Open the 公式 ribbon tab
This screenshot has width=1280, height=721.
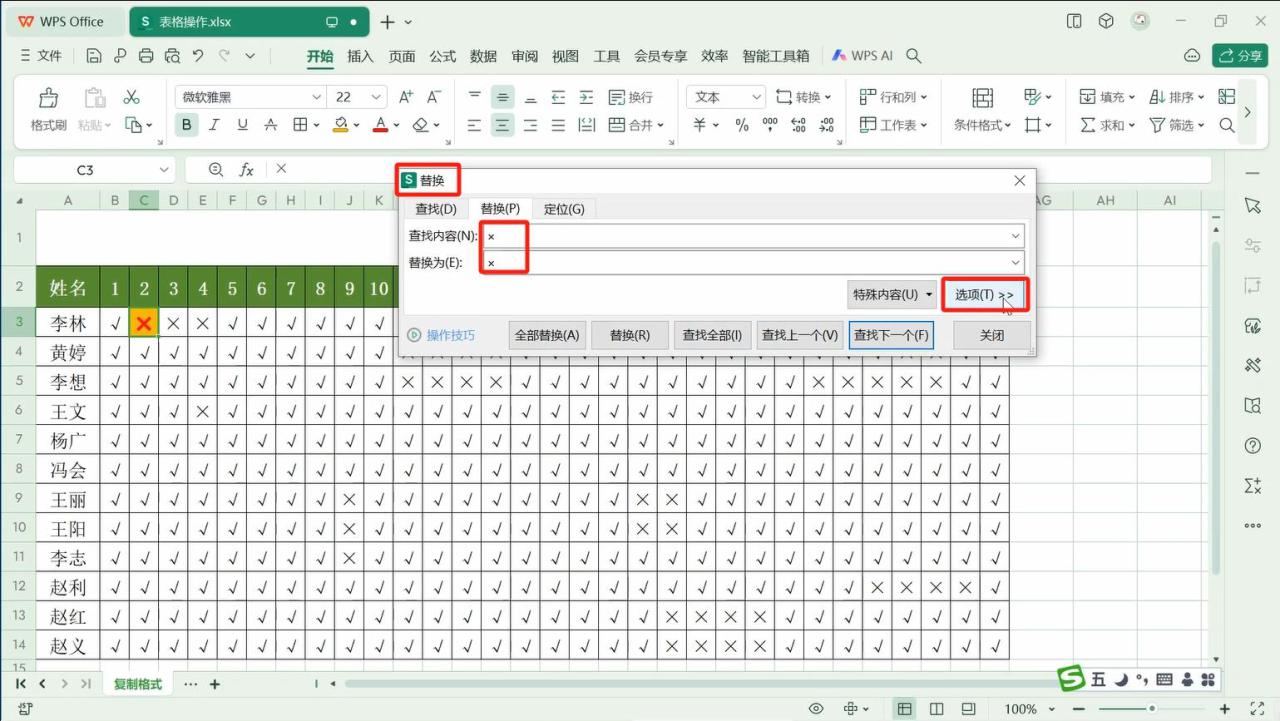443,56
